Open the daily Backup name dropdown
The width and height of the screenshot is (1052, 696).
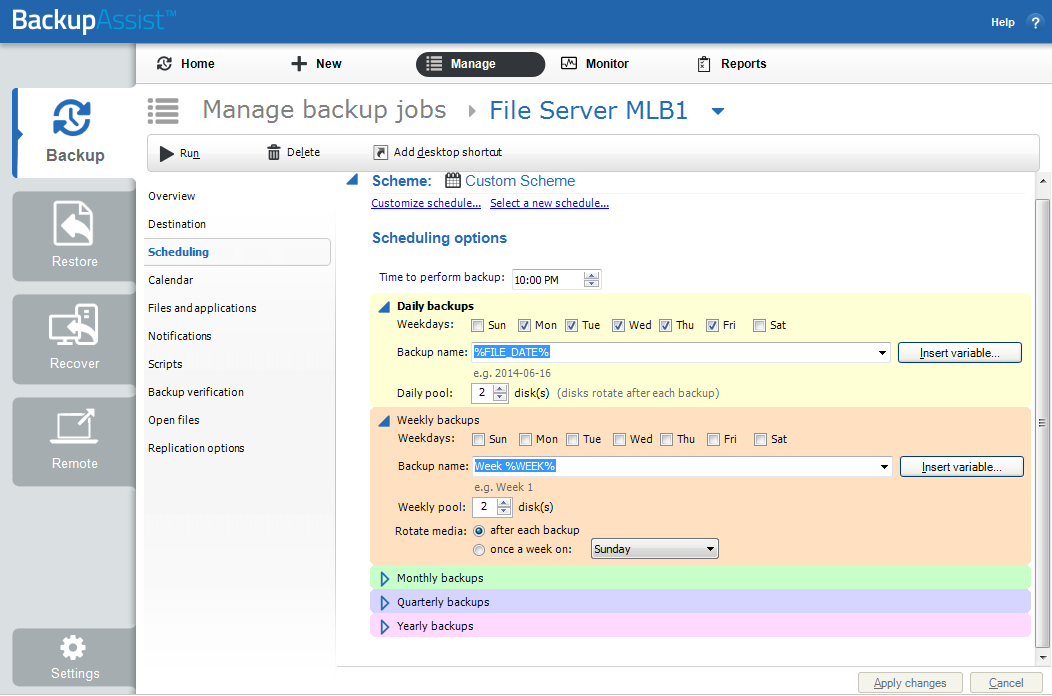[x=882, y=353]
